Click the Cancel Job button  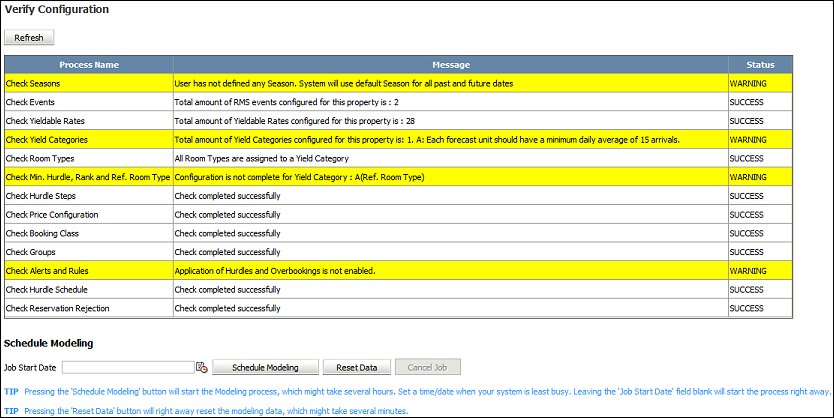pyautogui.click(x=427, y=367)
